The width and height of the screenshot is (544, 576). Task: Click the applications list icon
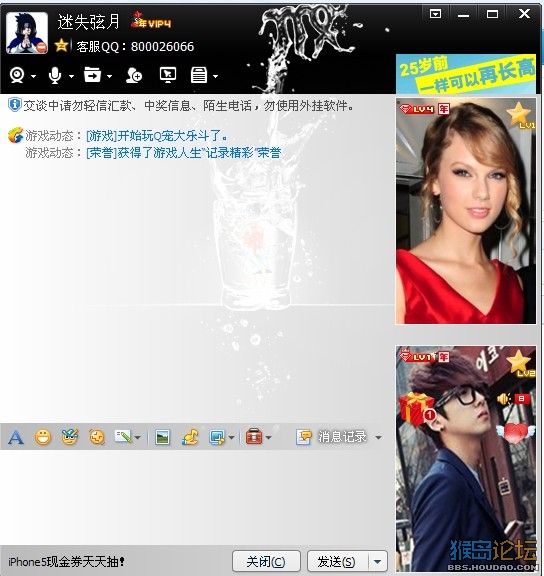[x=199, y=75]
